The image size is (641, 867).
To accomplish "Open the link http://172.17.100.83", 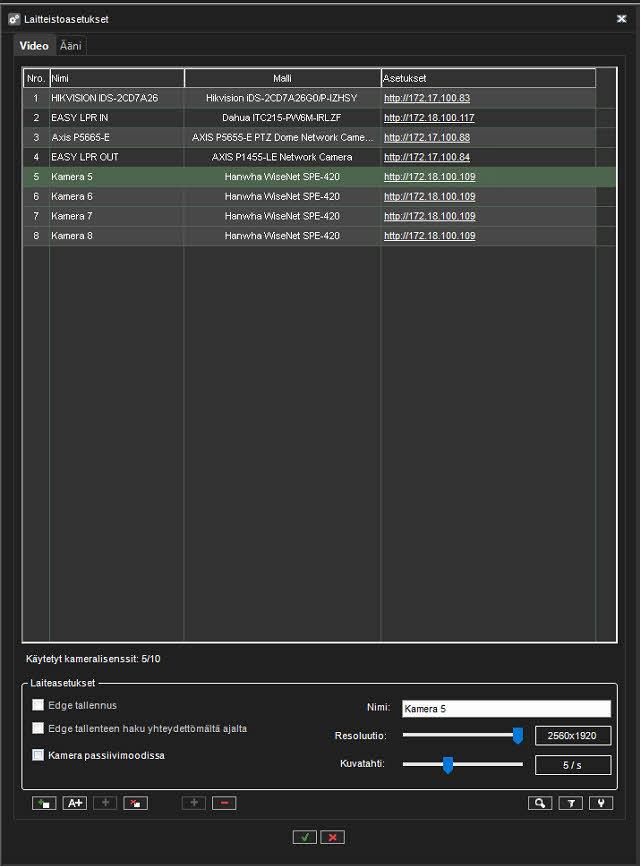I will 427,98.
